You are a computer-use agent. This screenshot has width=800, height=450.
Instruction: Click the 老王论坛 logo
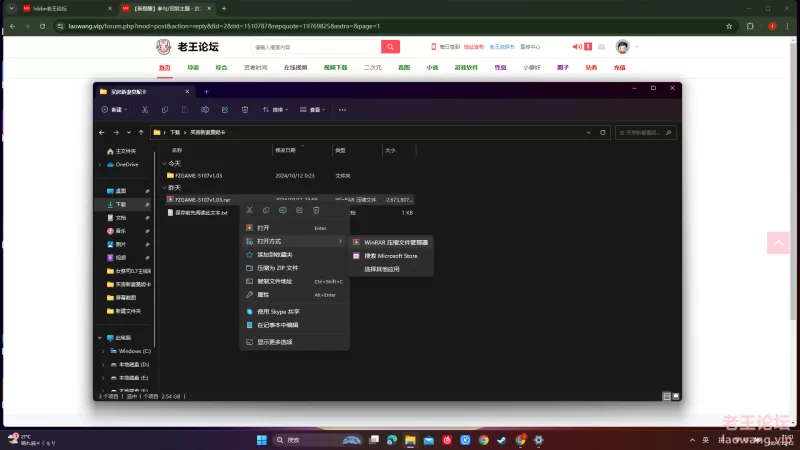point(187,47)
